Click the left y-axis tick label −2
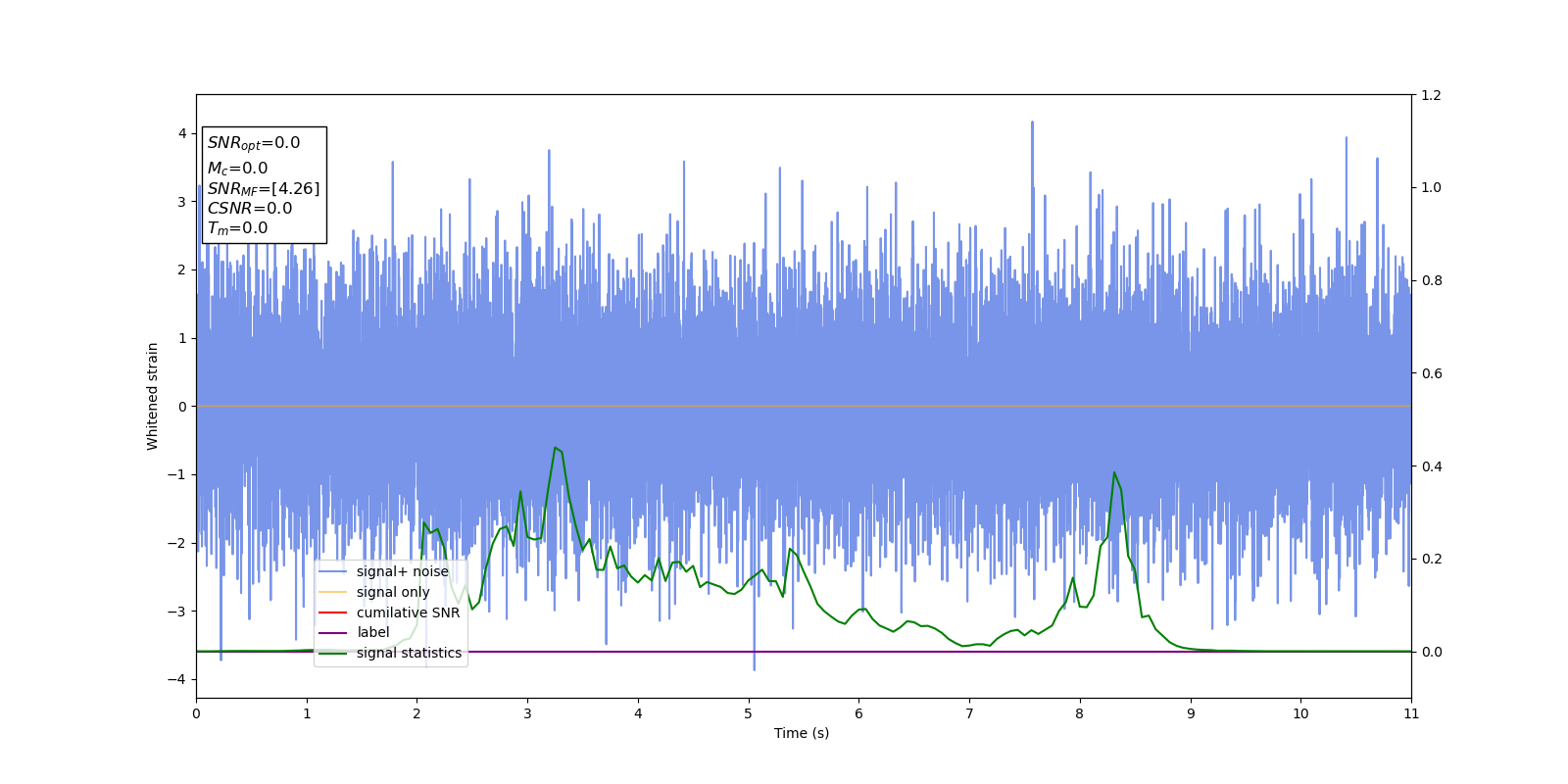 point(177,543)
